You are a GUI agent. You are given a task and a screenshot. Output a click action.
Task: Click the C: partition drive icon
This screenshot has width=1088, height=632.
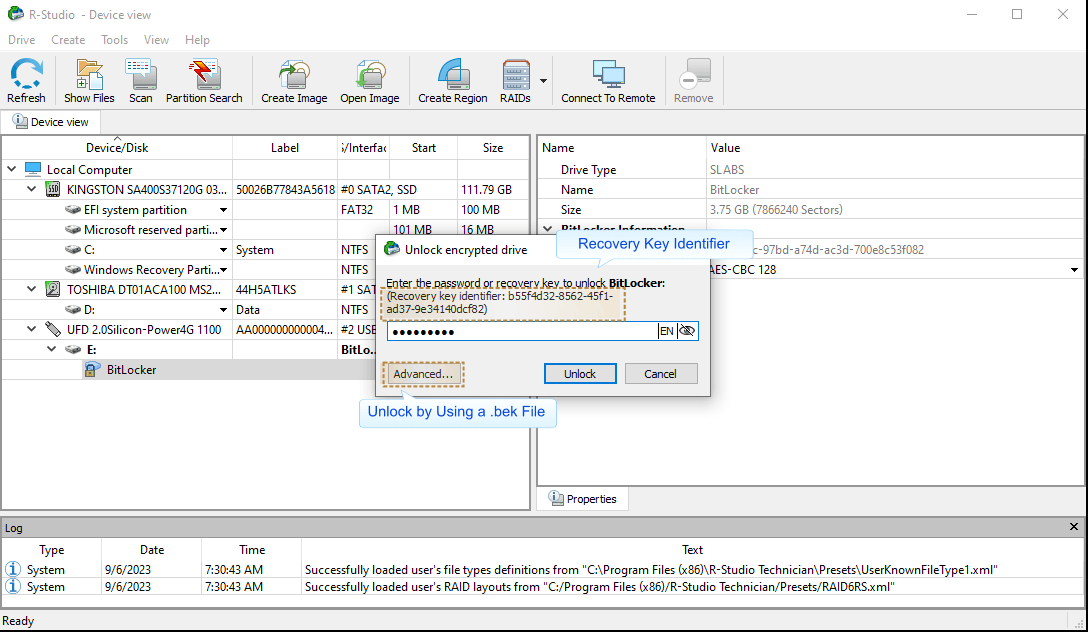(73, 250)
